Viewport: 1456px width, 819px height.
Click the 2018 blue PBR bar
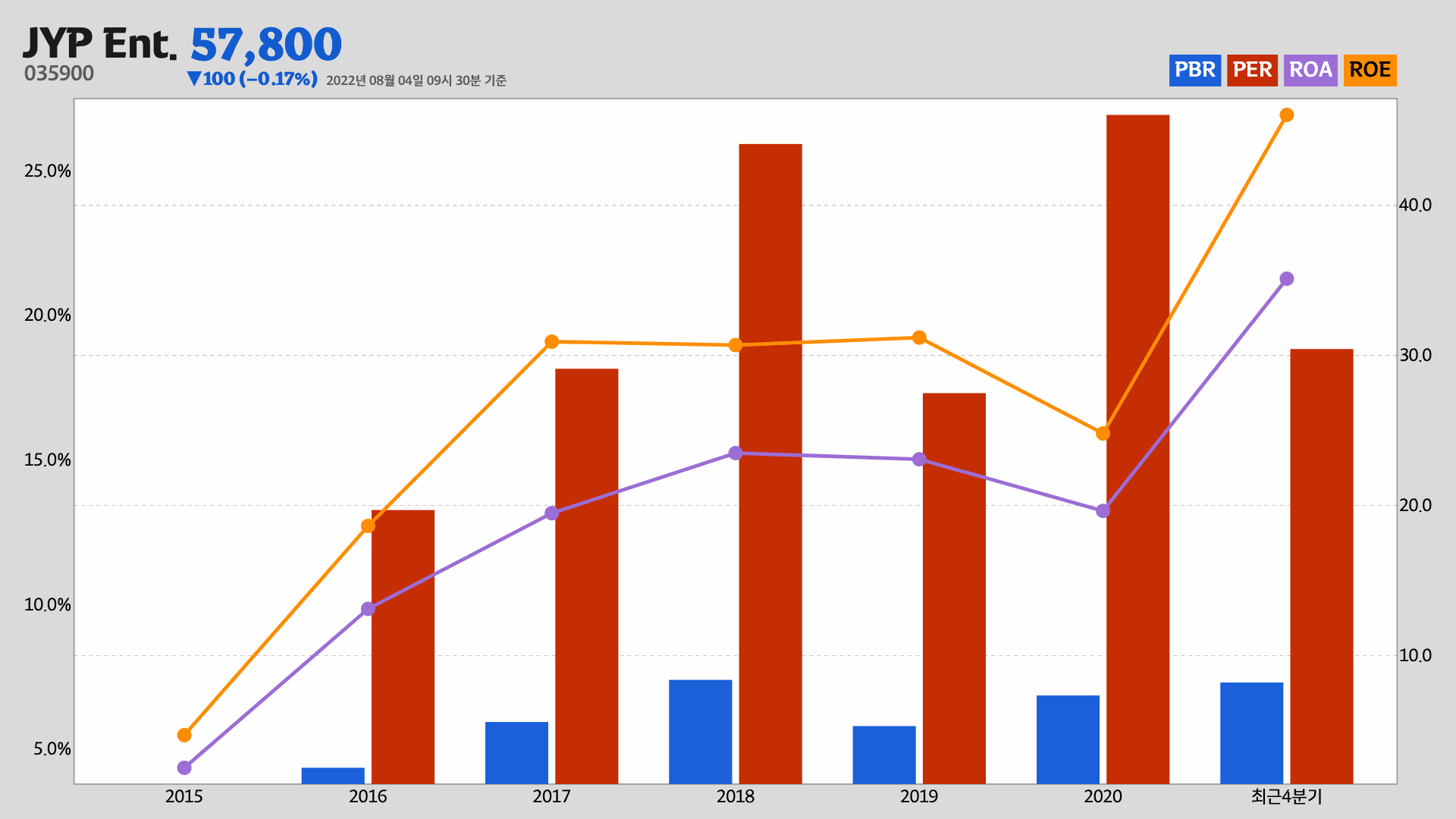(x=701, y=732)
